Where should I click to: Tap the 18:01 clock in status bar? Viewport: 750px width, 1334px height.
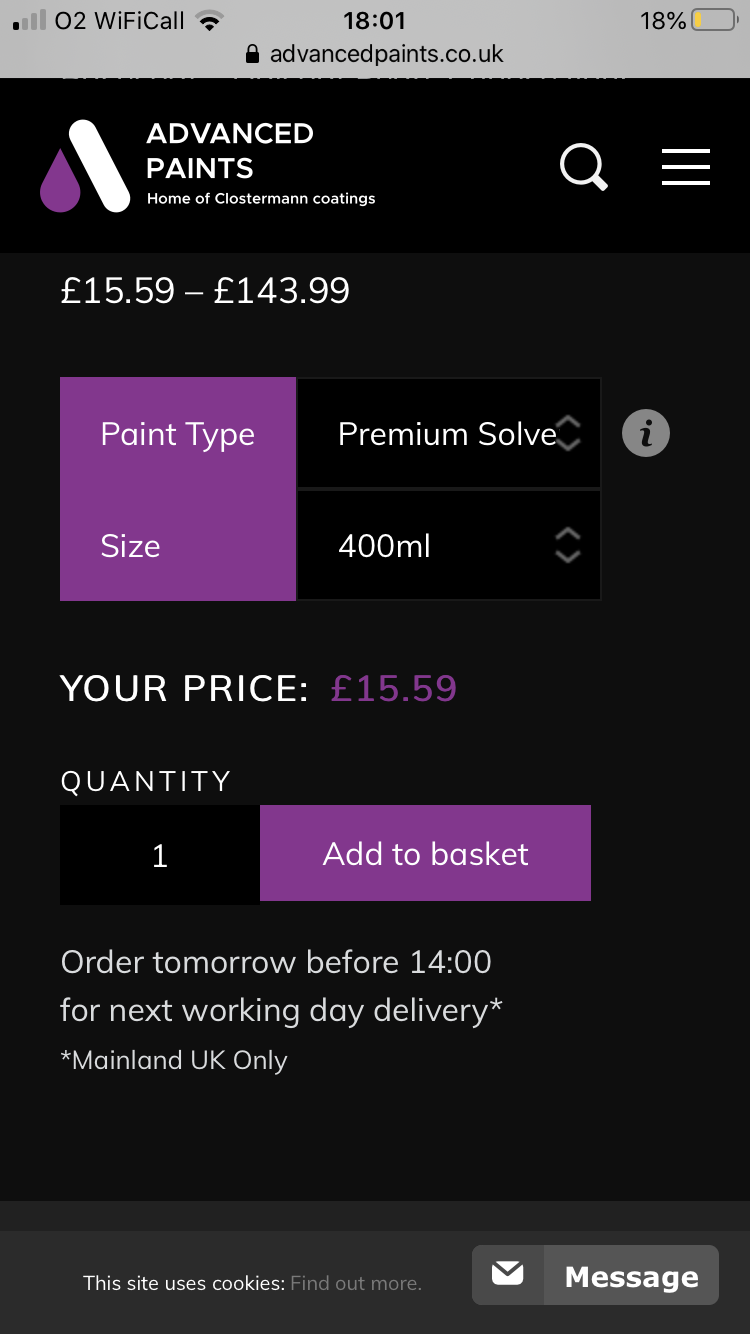tap(374, 20)
